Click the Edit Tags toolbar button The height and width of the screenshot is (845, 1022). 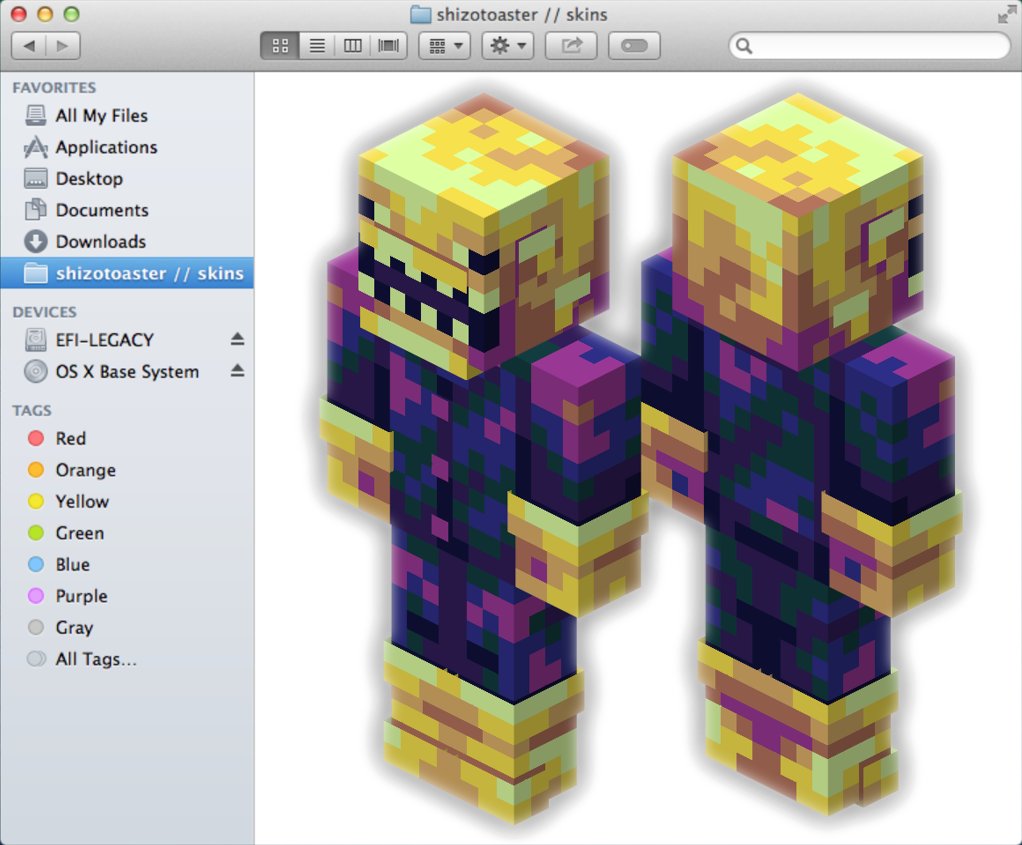tap(634, 46)
